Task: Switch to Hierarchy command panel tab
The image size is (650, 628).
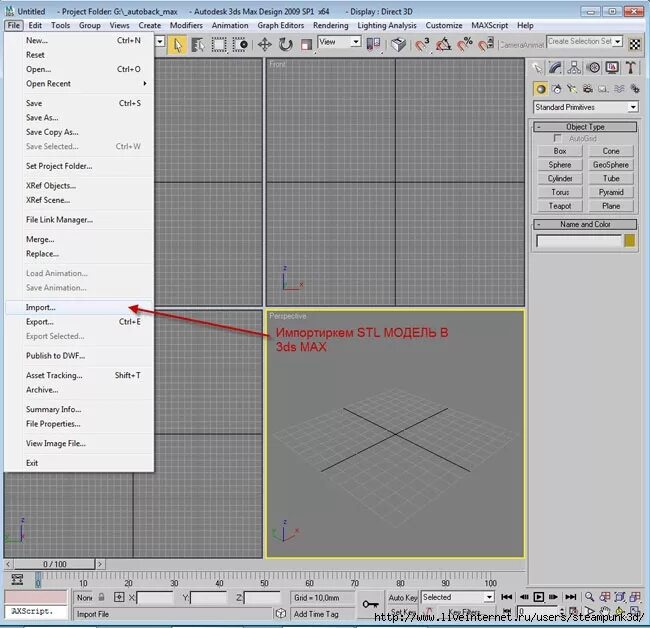Action: pyautogui.click(x=574, y=68)
